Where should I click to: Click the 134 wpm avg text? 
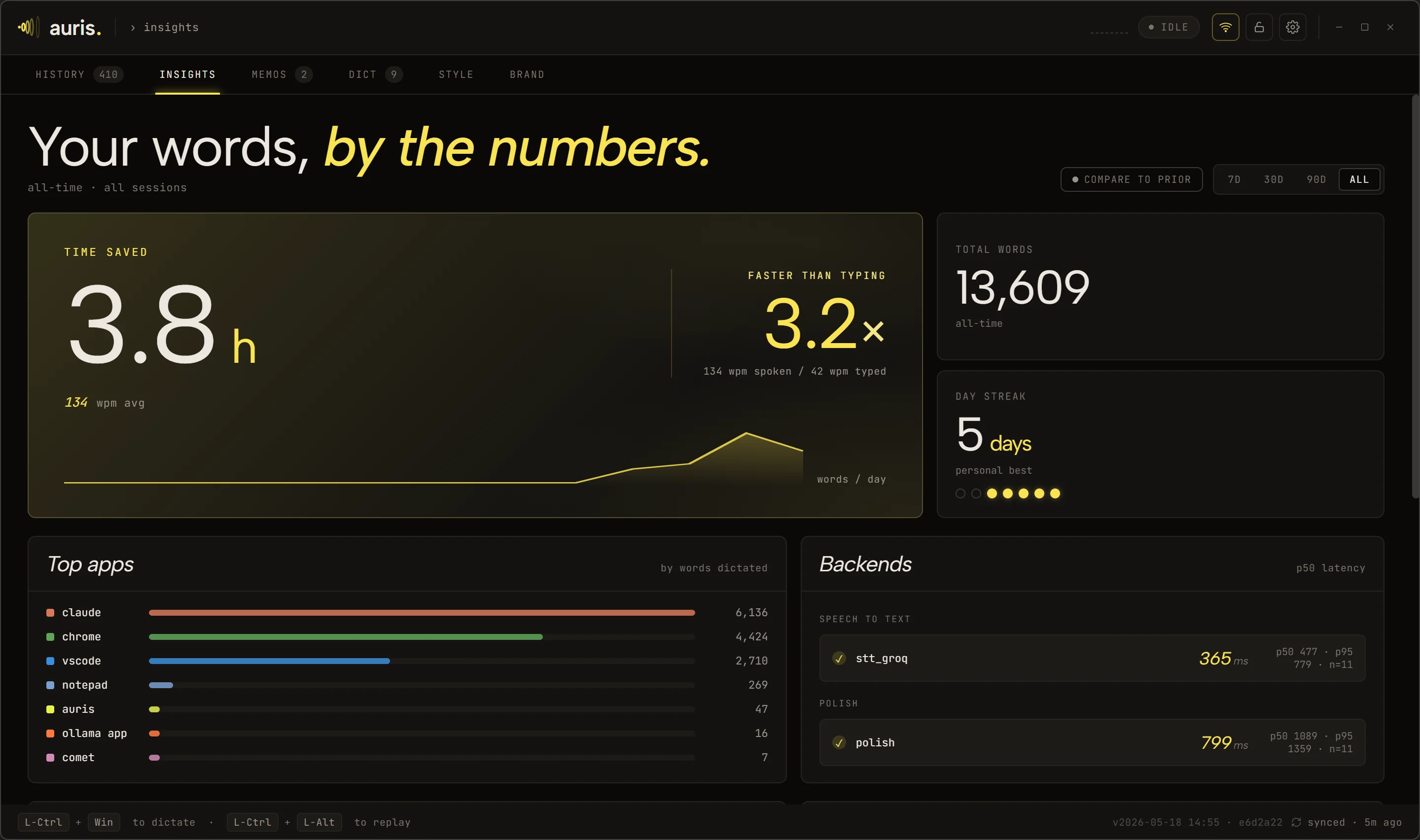tap(105, 403)
